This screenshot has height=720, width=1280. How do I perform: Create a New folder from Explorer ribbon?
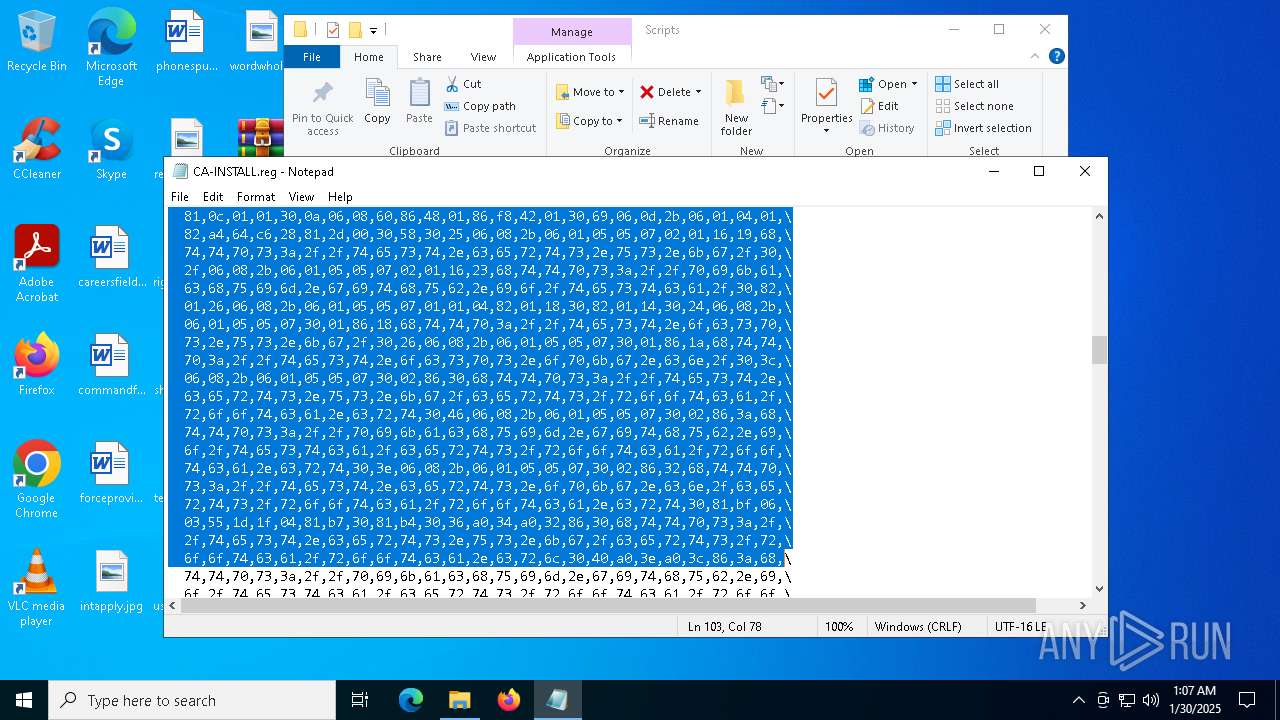point(736,108)
